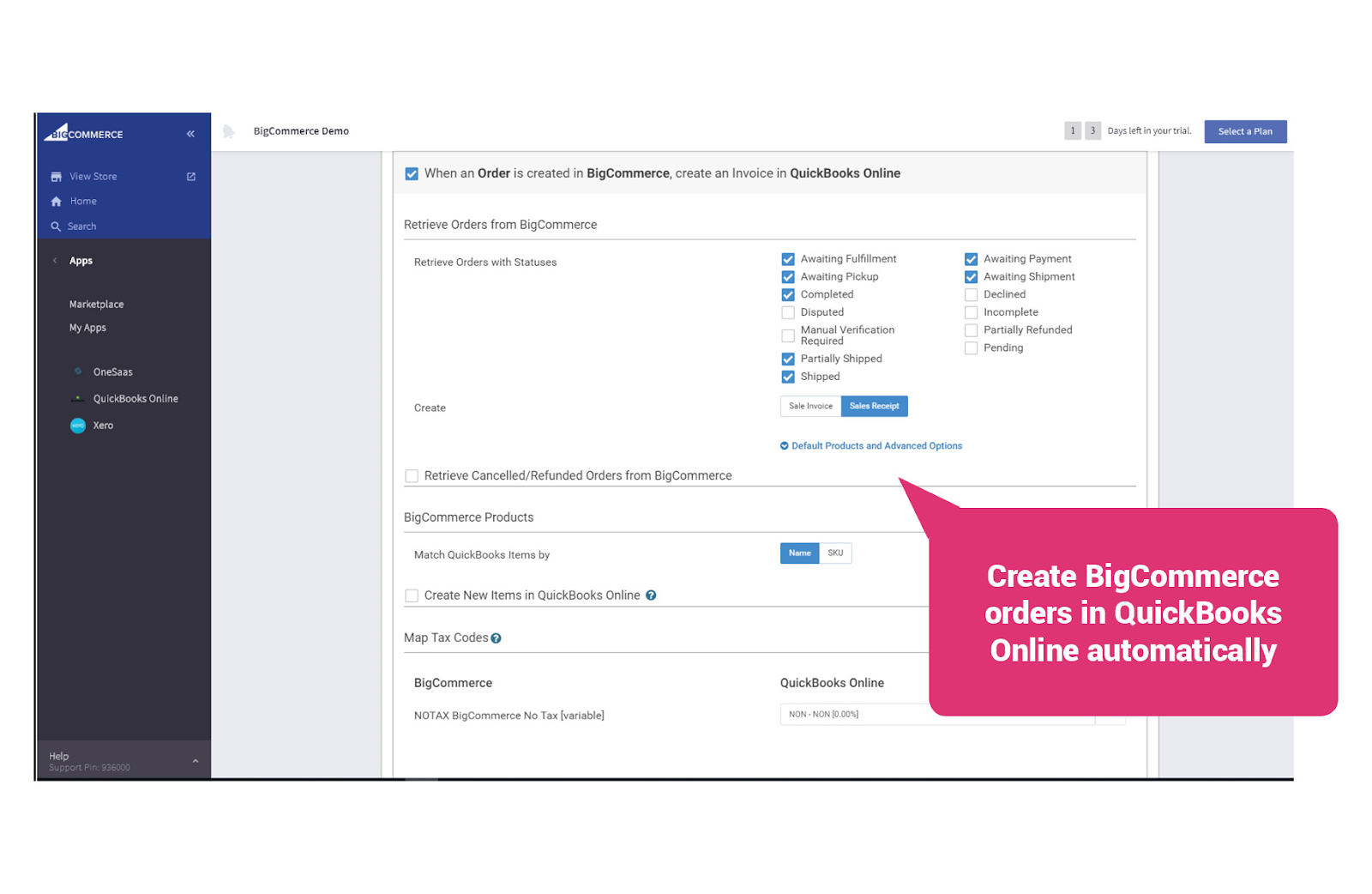1372x894 pixels.
Task: Check the Declined status
Action: (x=971, y=295)
